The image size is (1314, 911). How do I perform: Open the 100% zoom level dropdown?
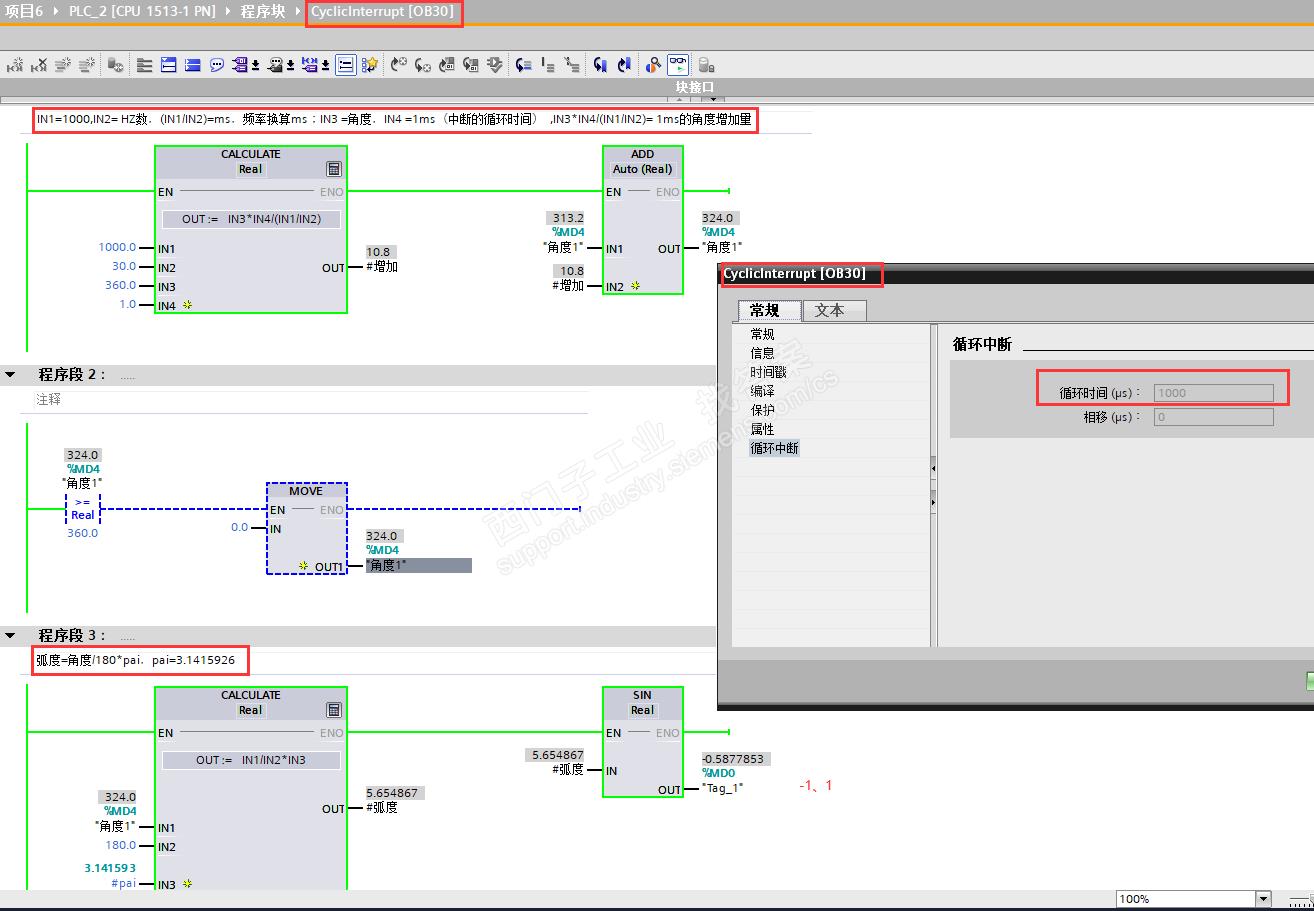tap(1263, 899)
